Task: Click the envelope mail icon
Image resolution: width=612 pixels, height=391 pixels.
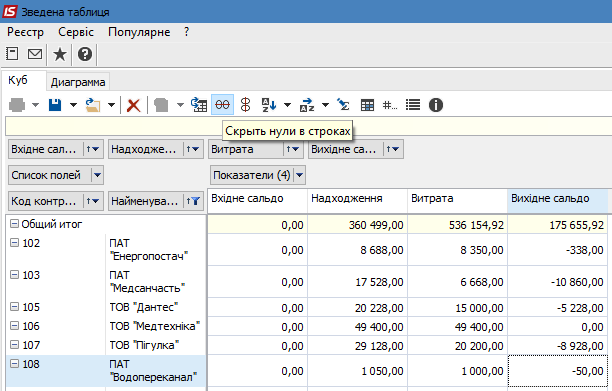Action: point(35,54)
